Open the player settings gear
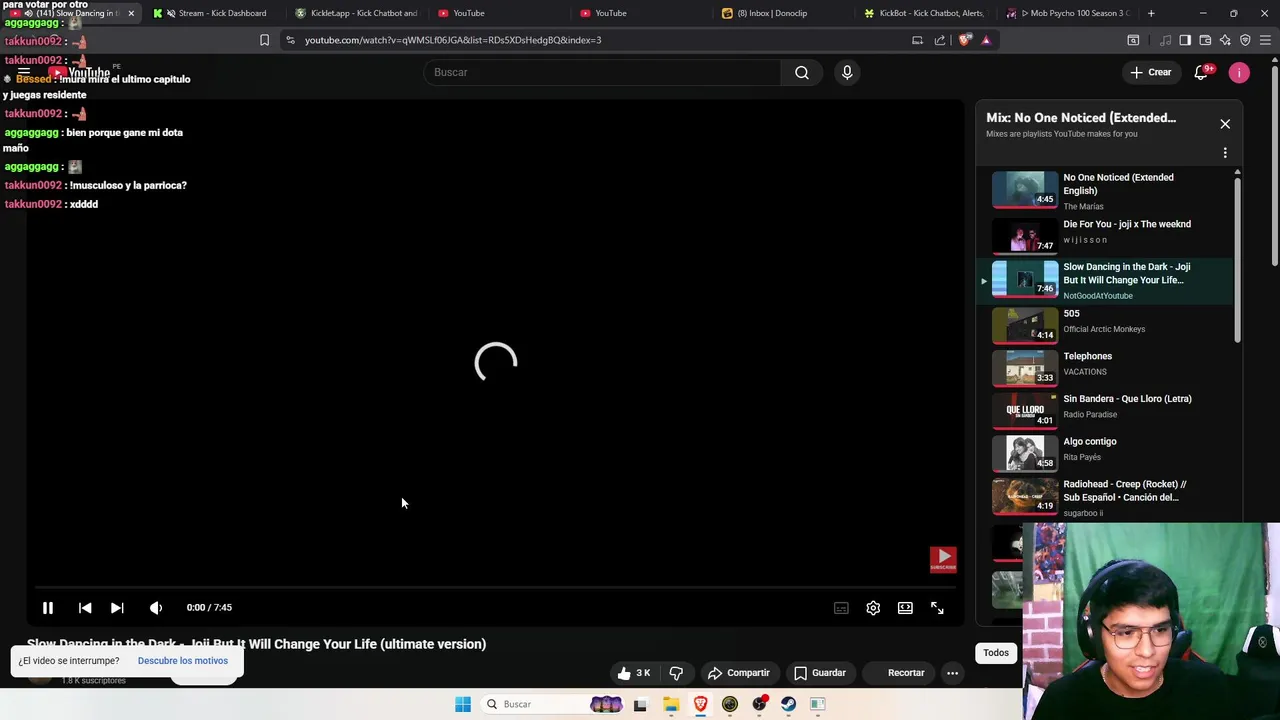This screenshot has height=720, width=1280. [x=873, y=607]
